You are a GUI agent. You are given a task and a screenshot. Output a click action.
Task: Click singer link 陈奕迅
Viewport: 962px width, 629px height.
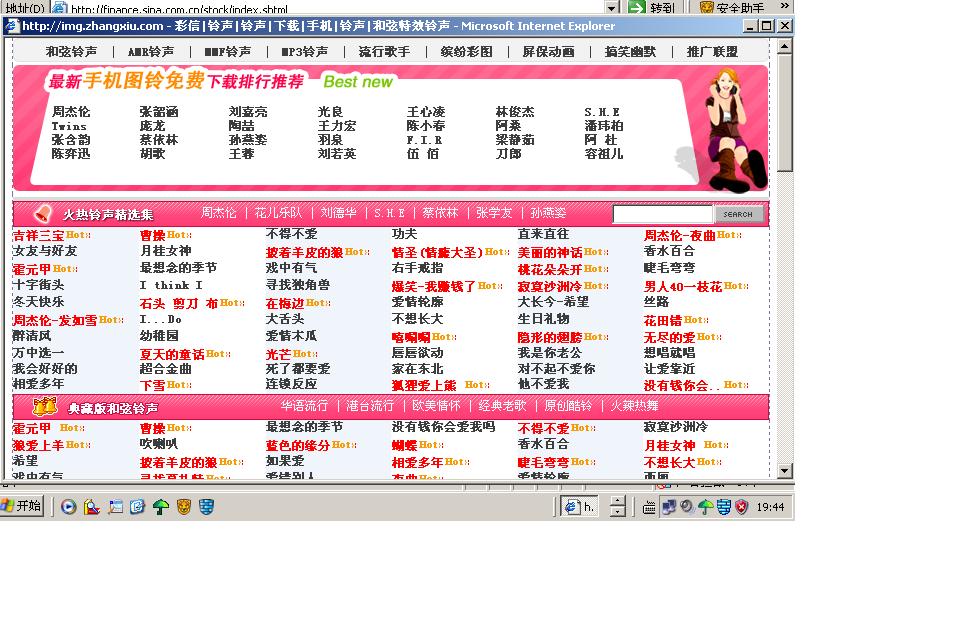pos(71,153)
